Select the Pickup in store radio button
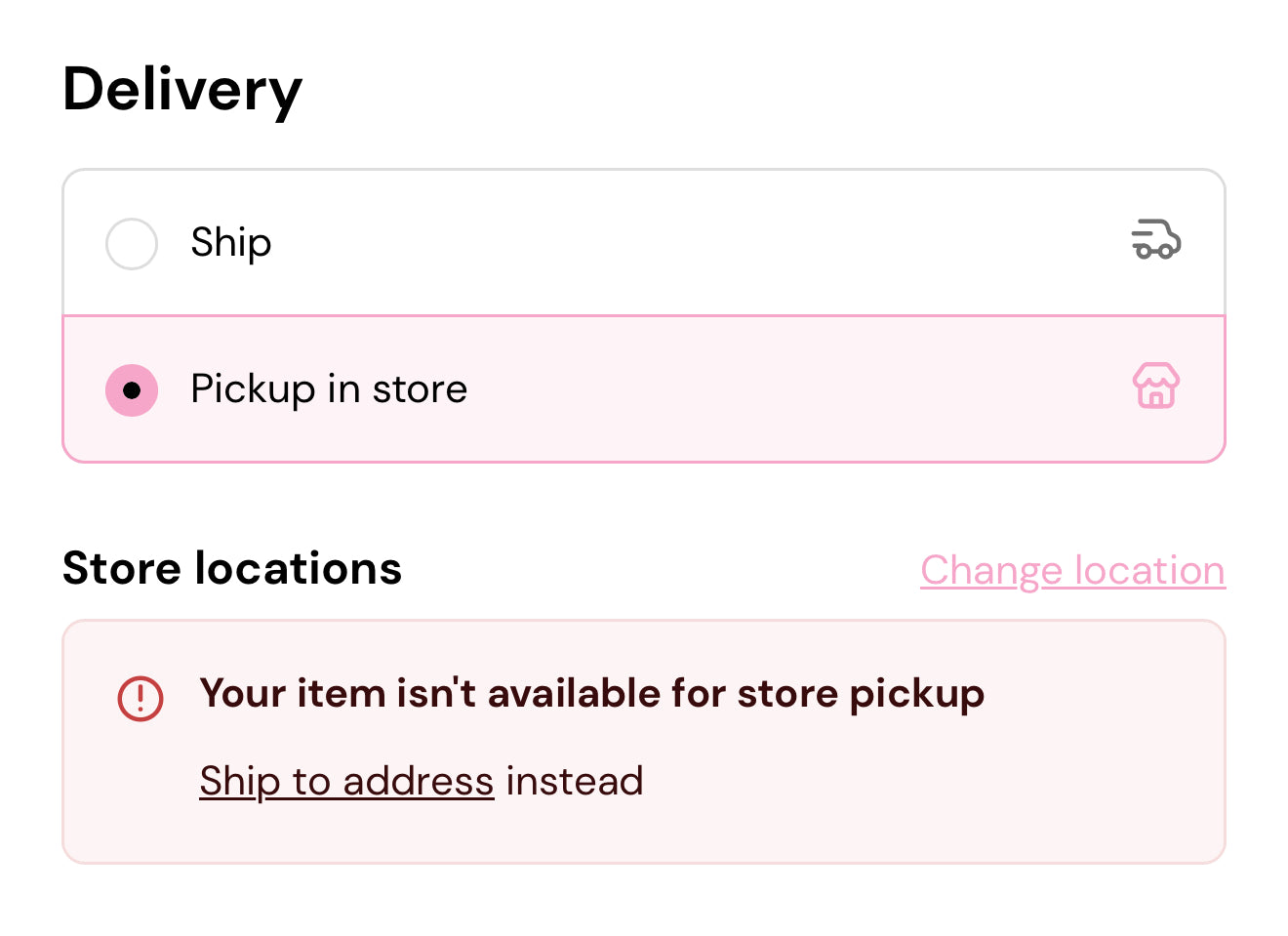 (132, 390)
